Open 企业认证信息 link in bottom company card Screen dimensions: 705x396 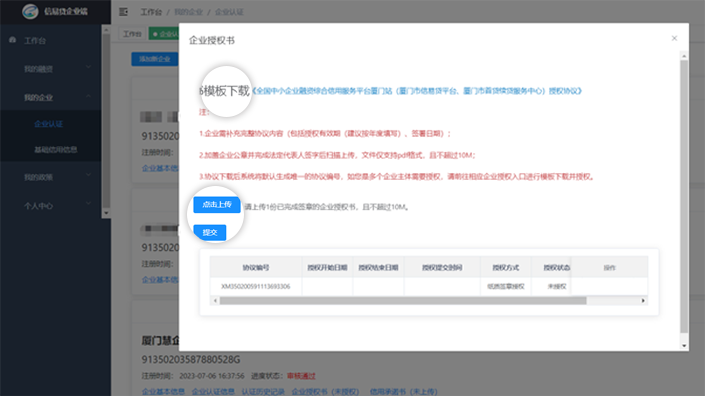point(213,392)
